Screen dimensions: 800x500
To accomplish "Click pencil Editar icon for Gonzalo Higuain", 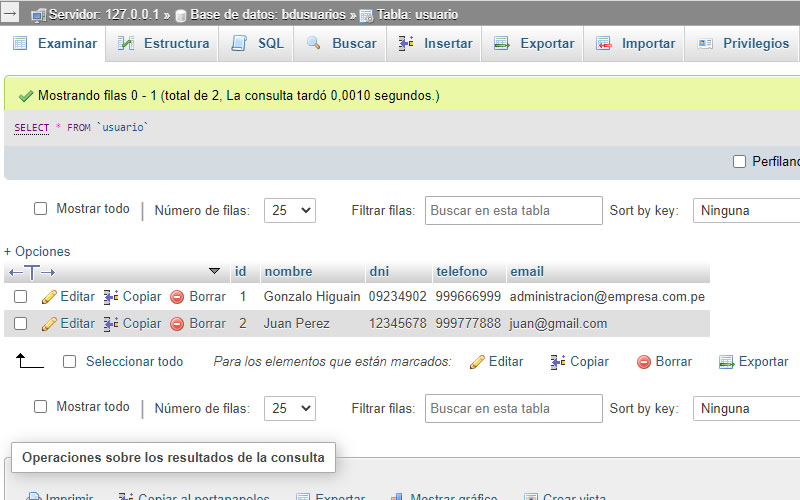I will 49,297.
